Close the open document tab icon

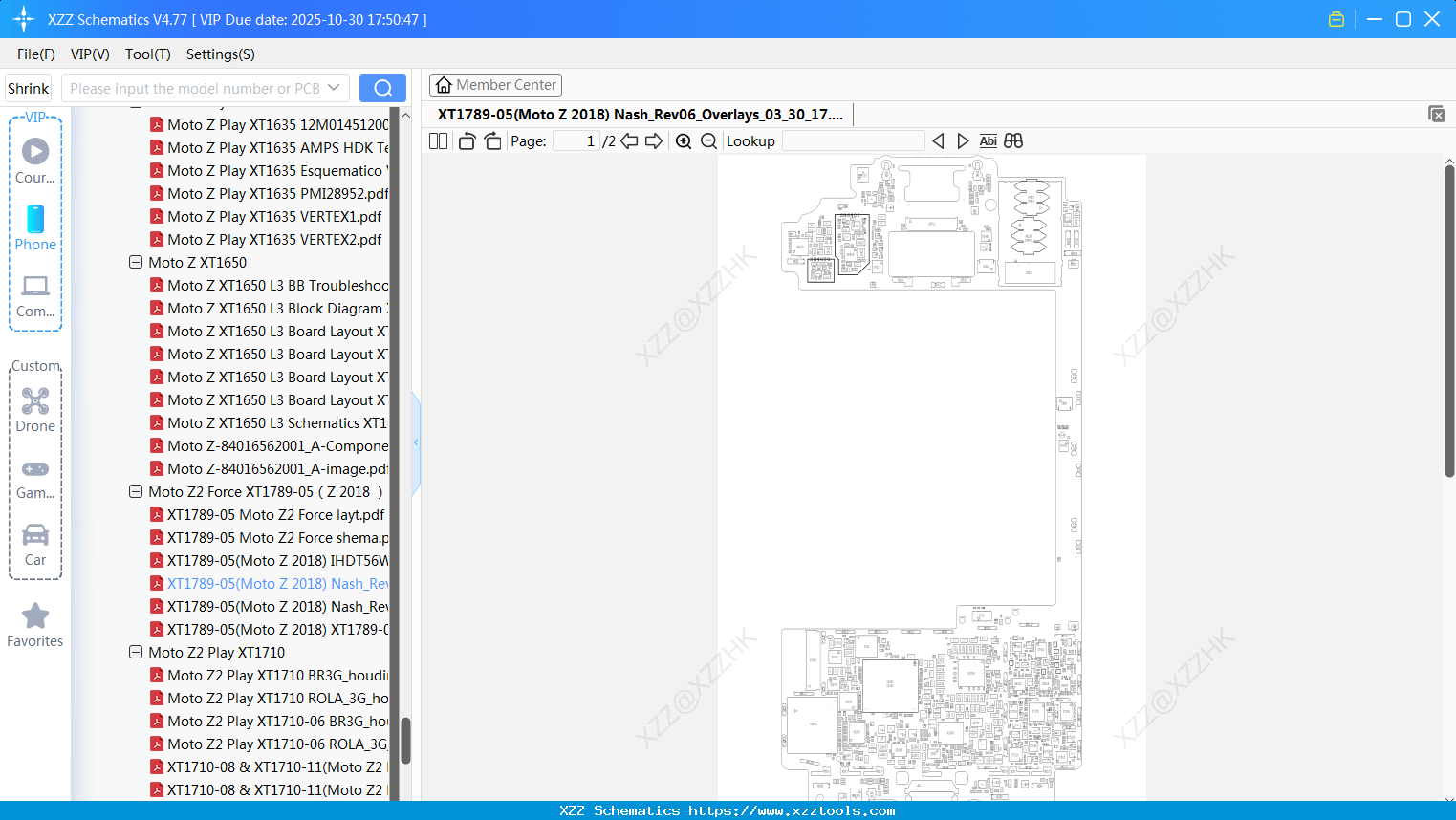[x=1437, y=114]
